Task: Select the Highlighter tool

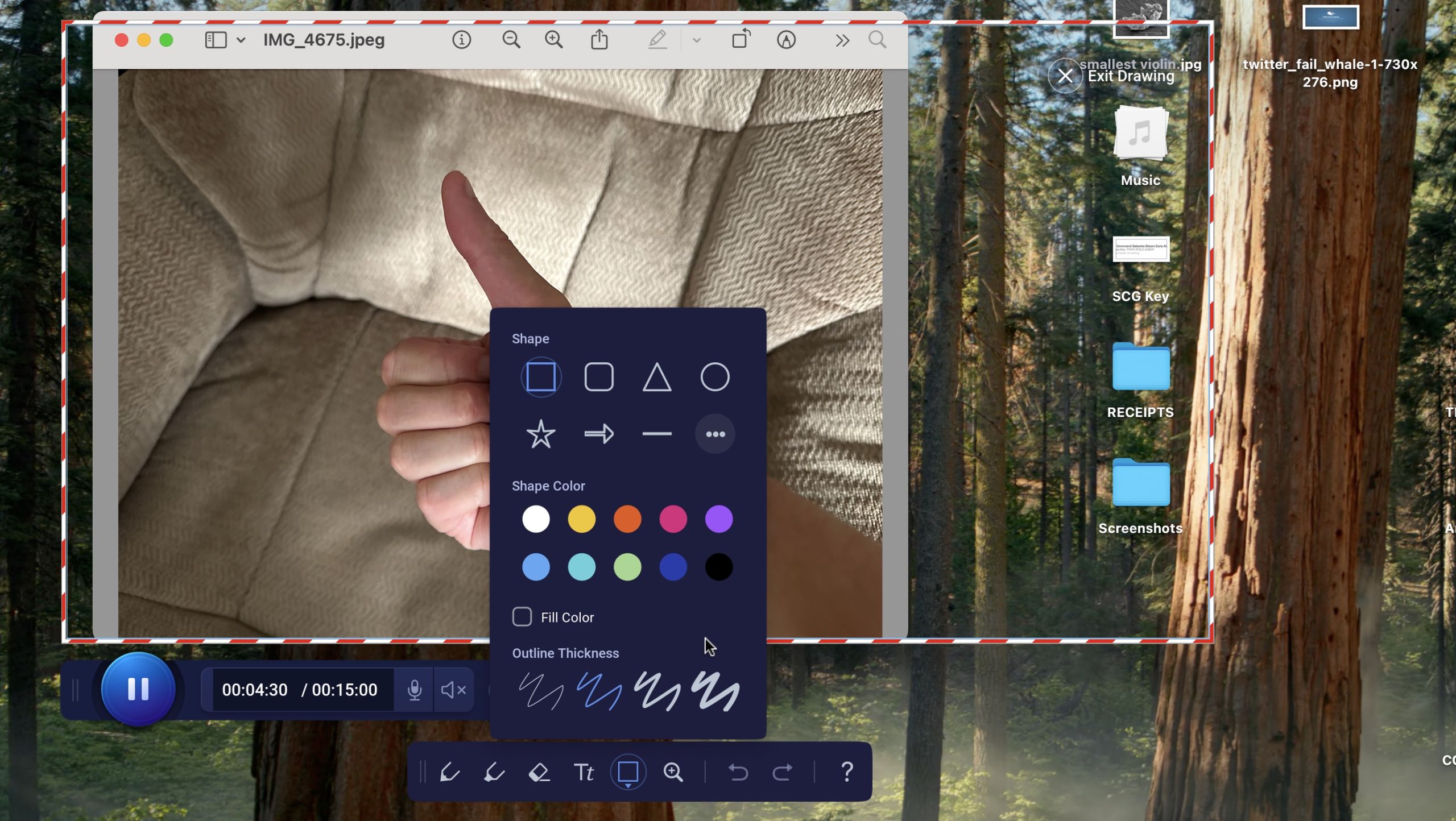Action: click(494, 773)
